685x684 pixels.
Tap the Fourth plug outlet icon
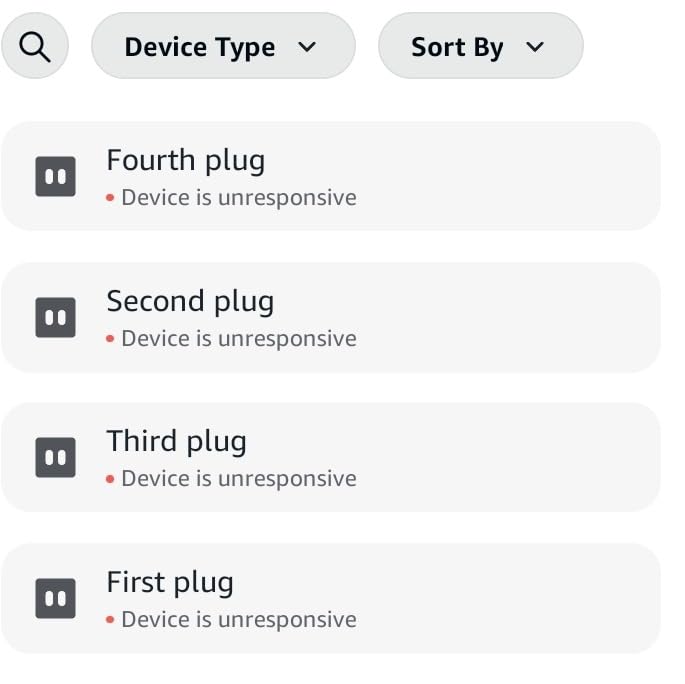click(x=56, y=177)
